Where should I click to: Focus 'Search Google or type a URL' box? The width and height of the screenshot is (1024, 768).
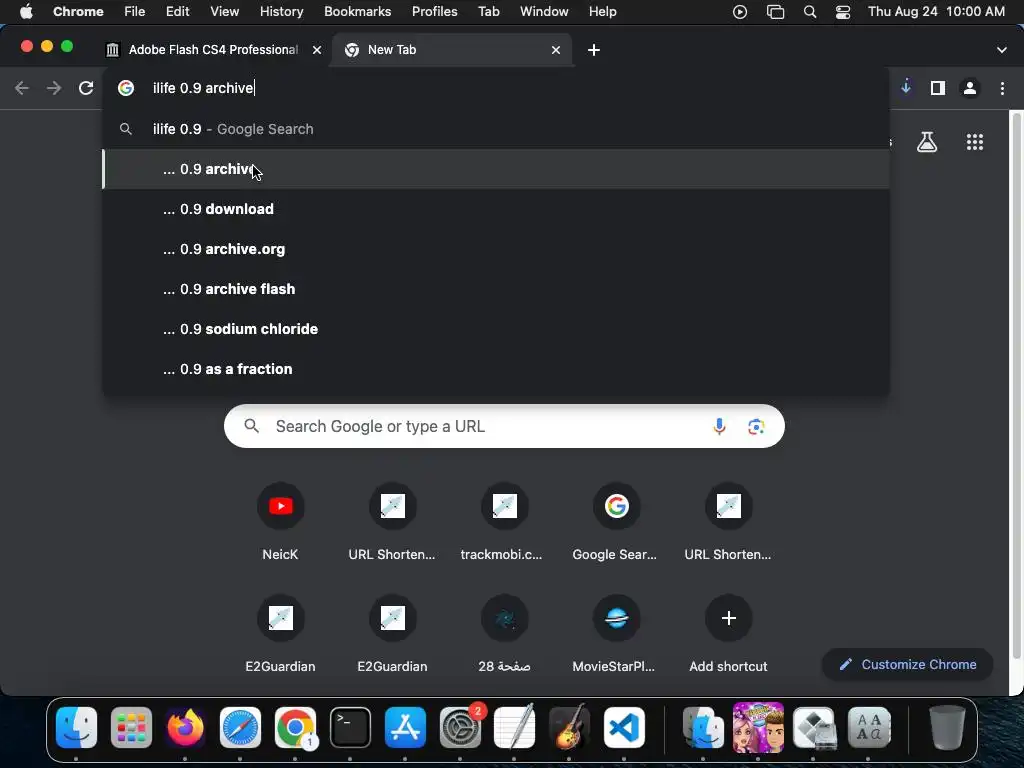coord(504,426)
